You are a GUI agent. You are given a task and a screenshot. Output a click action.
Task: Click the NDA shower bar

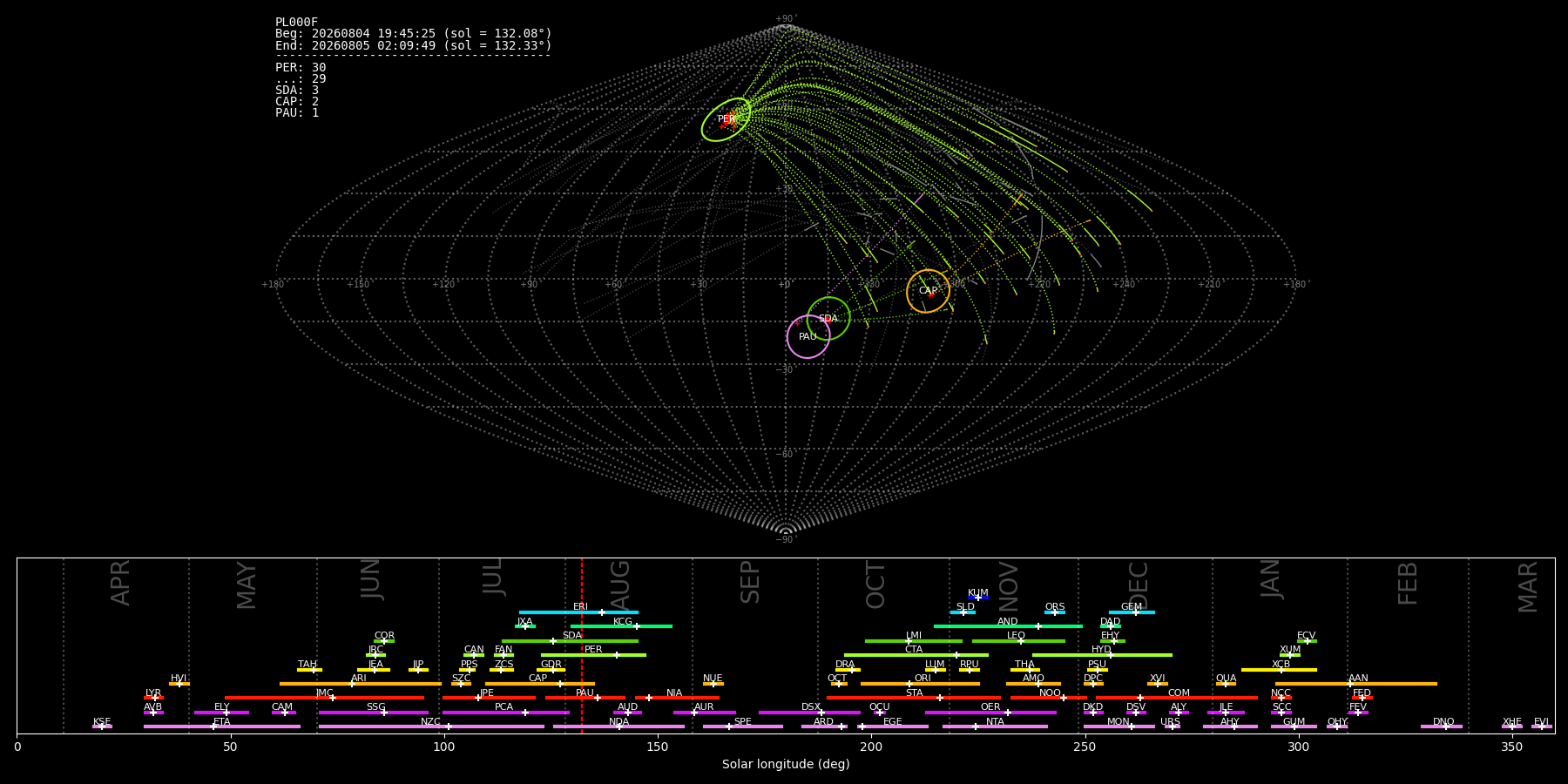coord(618,727)
